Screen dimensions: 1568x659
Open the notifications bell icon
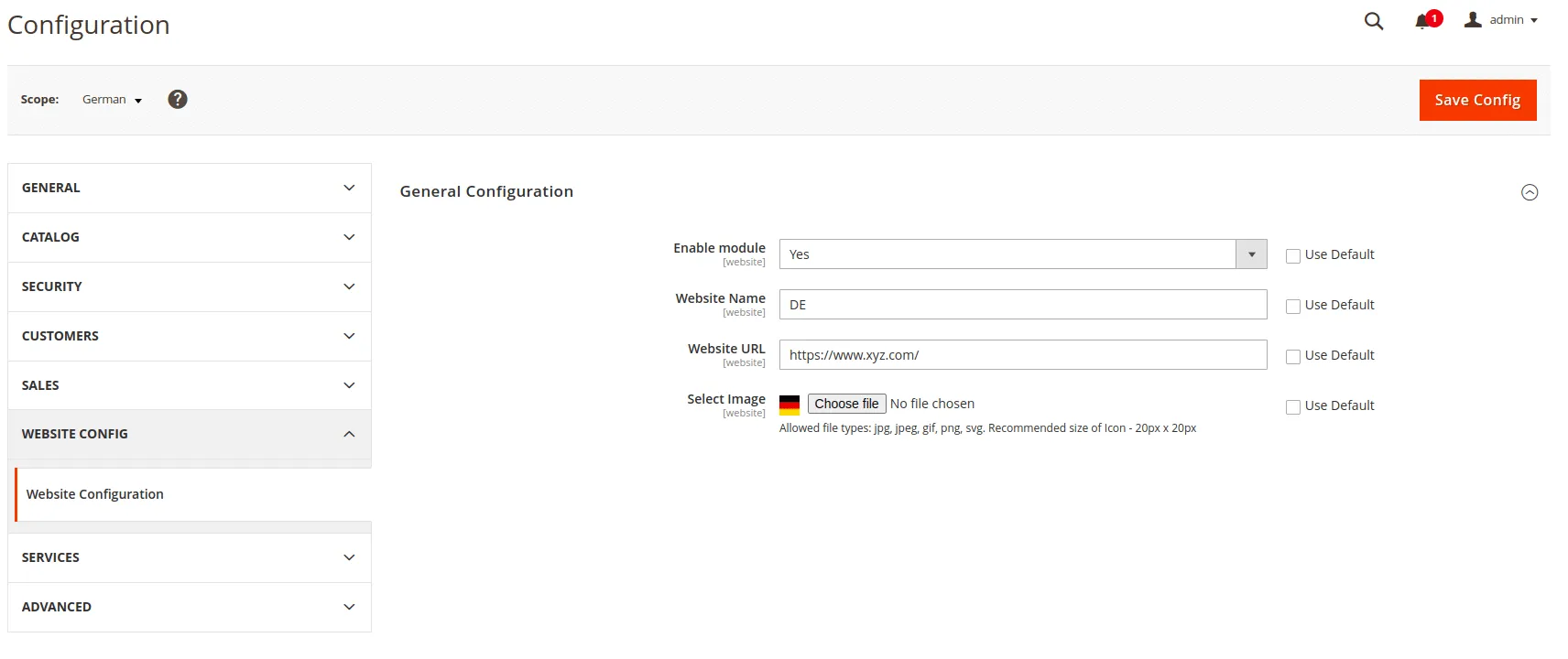[1422, 21]
